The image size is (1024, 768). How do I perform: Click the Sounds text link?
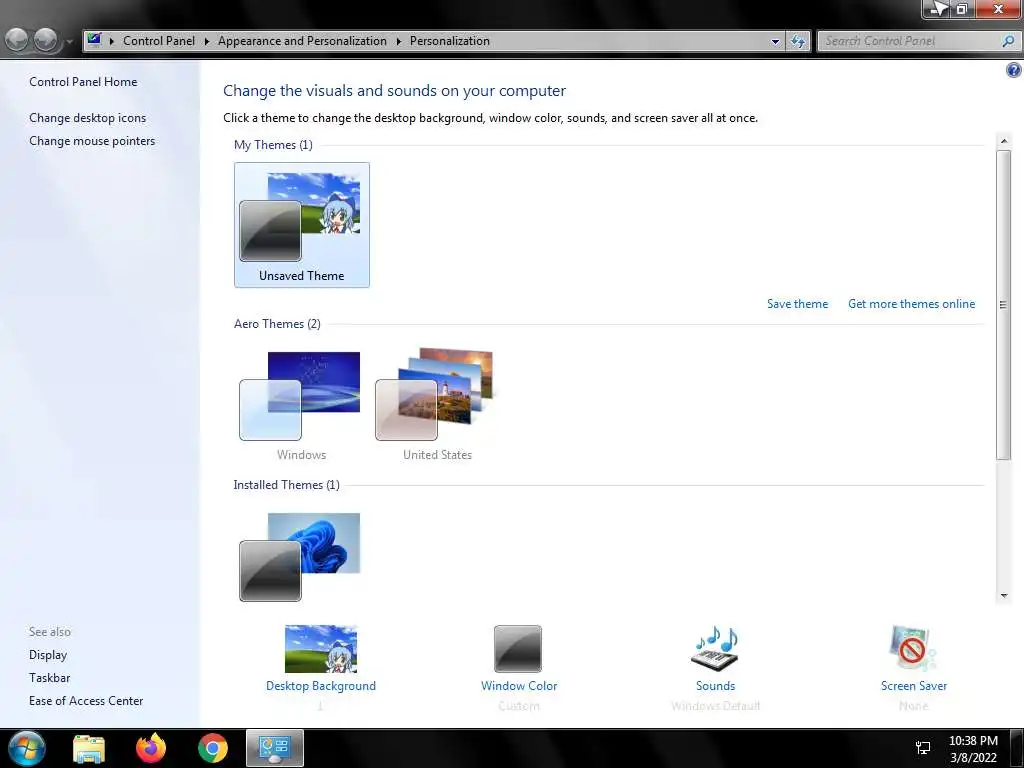point(715,686)
